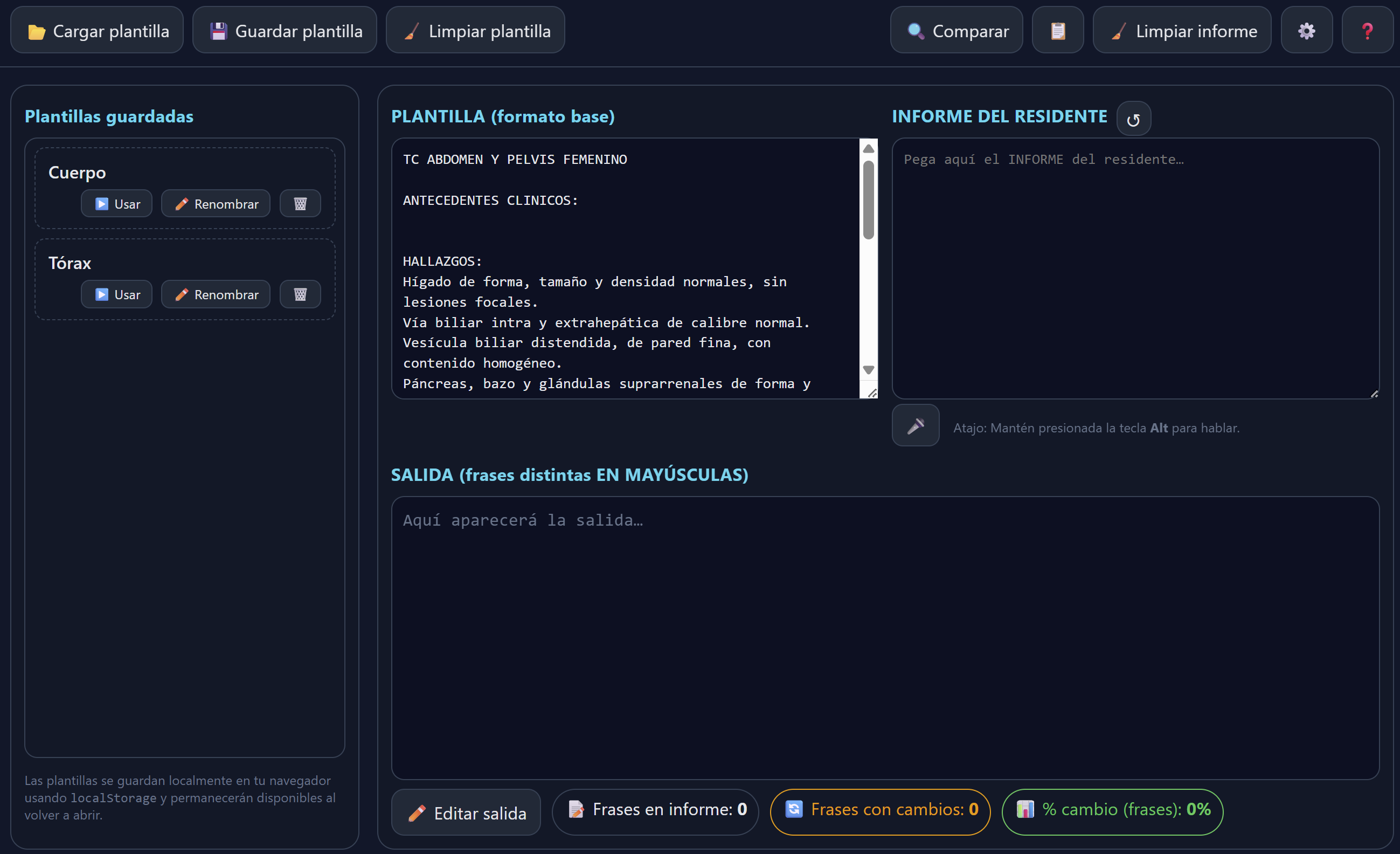Click the plantilla scrollbar down arrow

coord(868,370)
